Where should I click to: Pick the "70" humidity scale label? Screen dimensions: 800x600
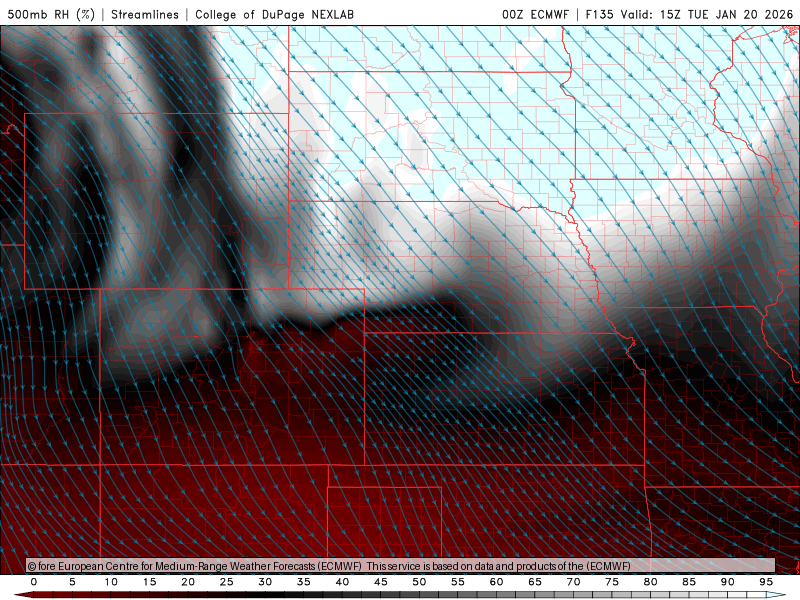(x=573, y=582)
